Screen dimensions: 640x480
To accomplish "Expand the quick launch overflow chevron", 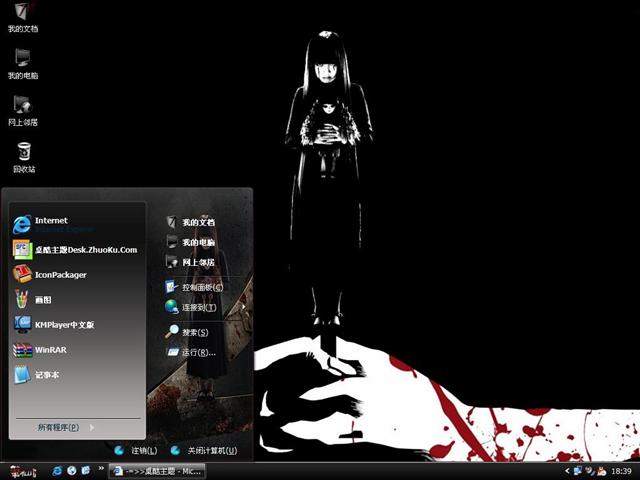I will pos(101,468).
